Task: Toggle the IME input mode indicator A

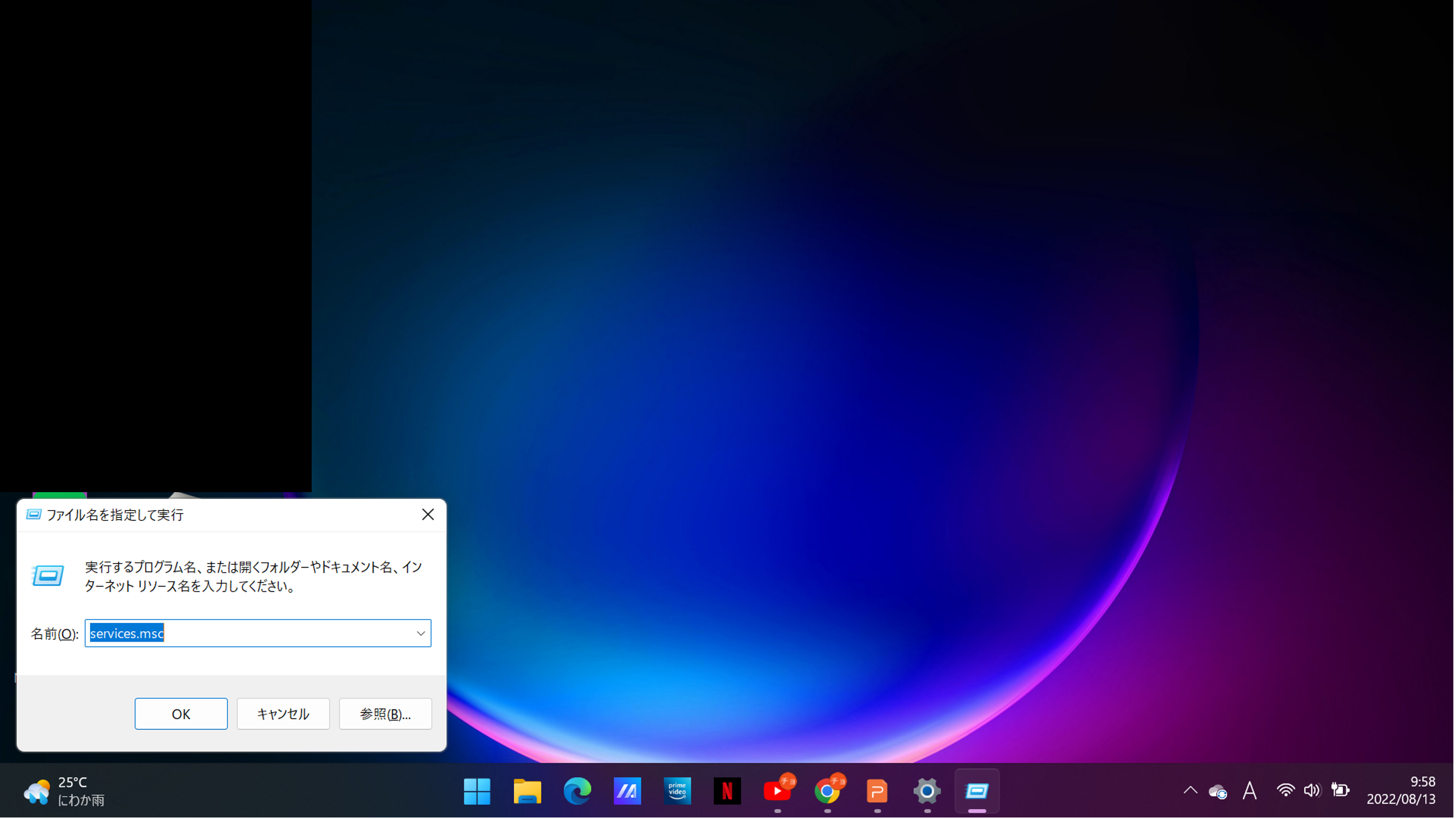Action: click(x=1250, y=791)
